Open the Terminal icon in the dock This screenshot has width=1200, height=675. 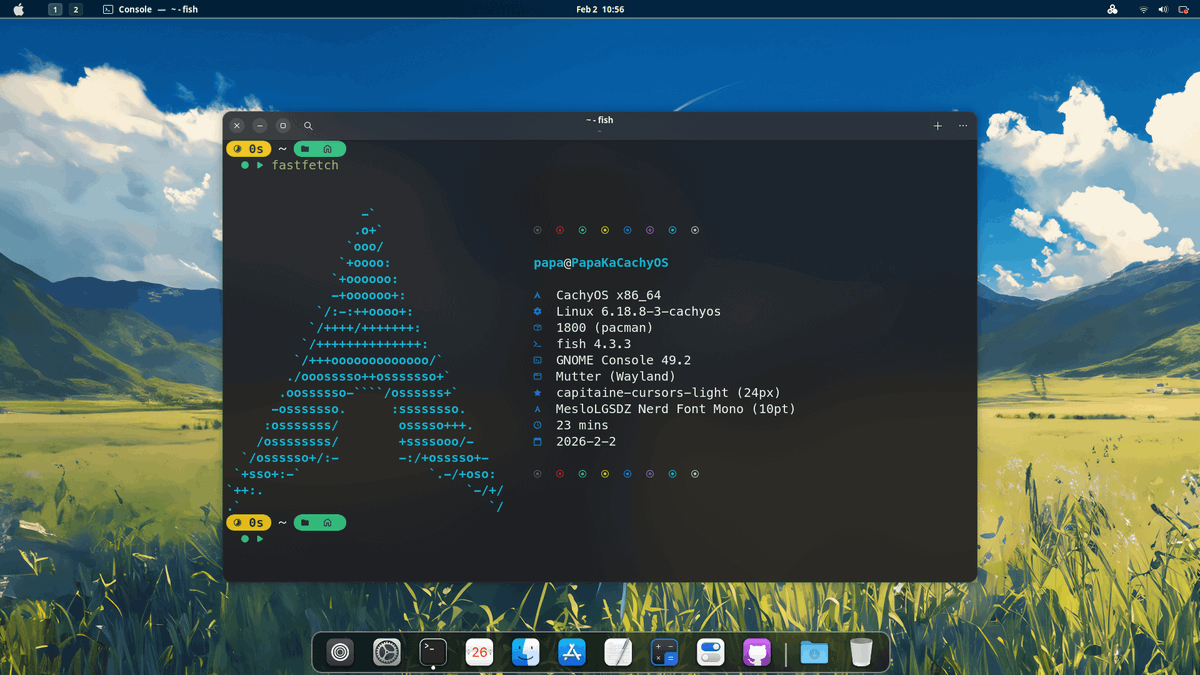[433, 652]
